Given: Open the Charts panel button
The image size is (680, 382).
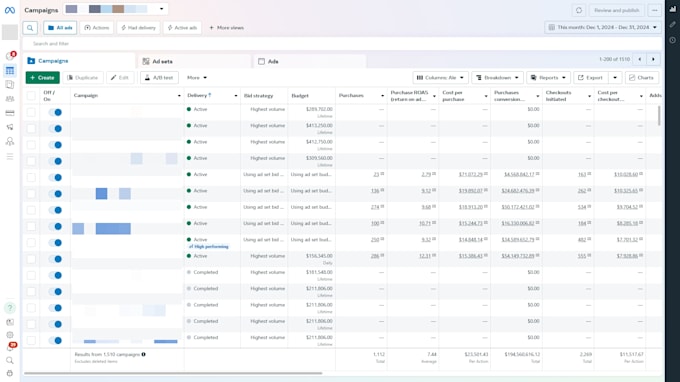Looking at the screenshot, I should [x=641, y=78].
